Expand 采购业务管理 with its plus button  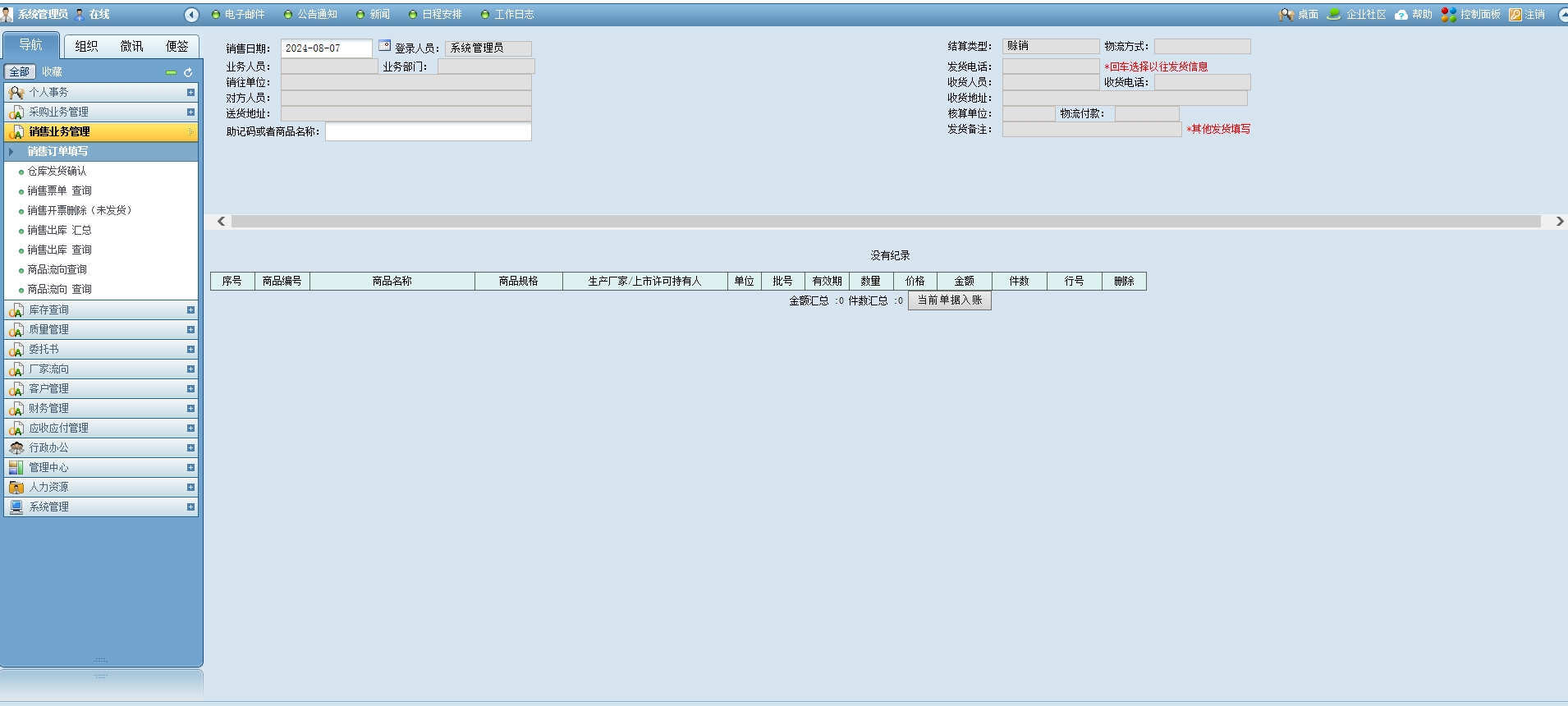pyautogui.click(x=190, y=112)
